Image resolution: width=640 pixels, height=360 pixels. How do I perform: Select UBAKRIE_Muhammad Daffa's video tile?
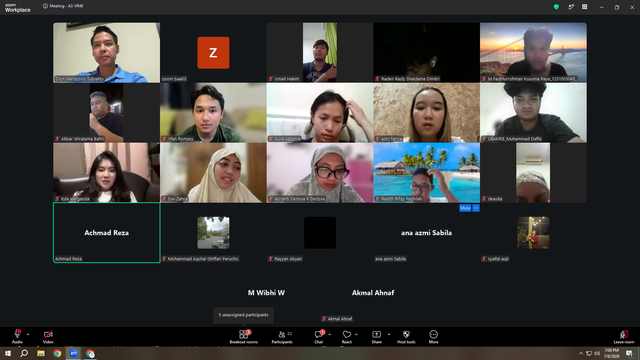[533, 113]
